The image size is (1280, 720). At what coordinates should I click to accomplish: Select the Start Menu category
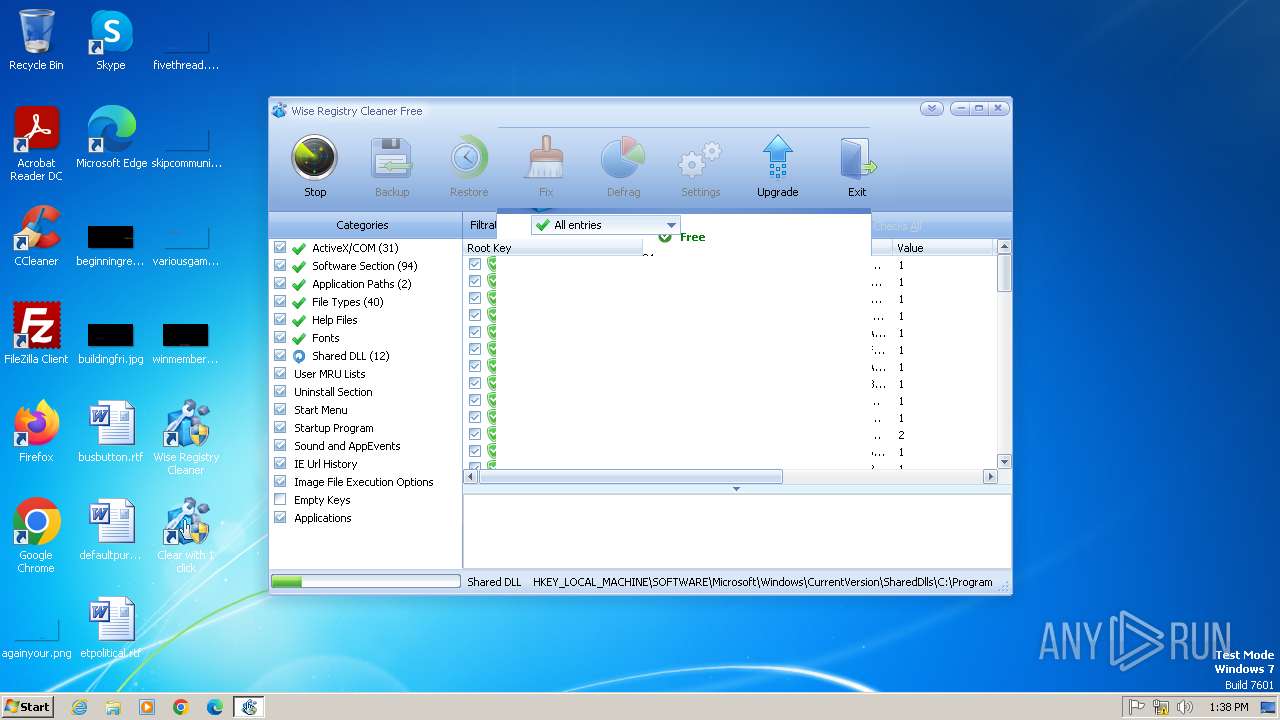click(321, 410)
